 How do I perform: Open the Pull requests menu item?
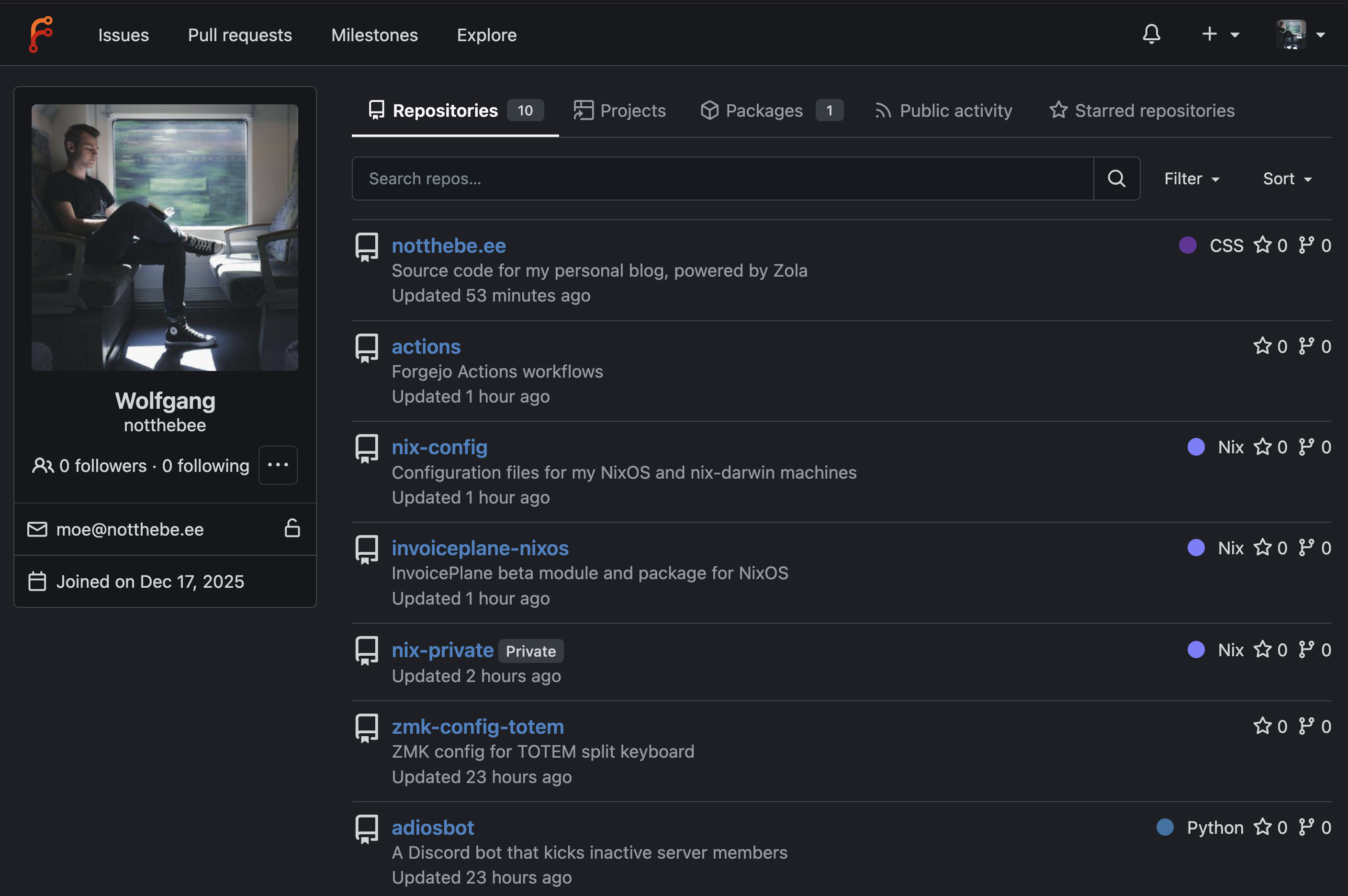[x=239, y=35]
